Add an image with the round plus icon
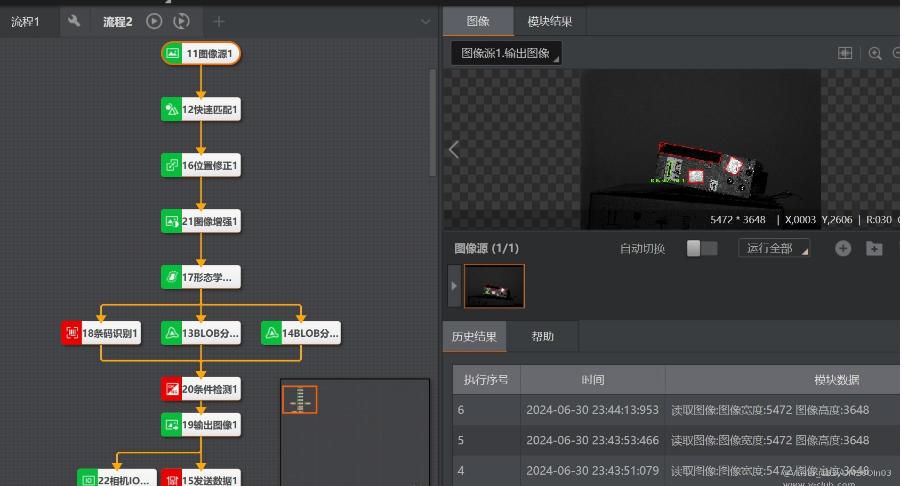902x486 pixels. point(843,248)
